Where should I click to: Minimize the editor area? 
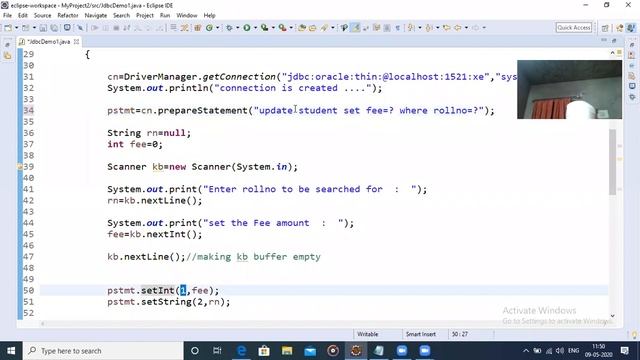pos(604,40)
